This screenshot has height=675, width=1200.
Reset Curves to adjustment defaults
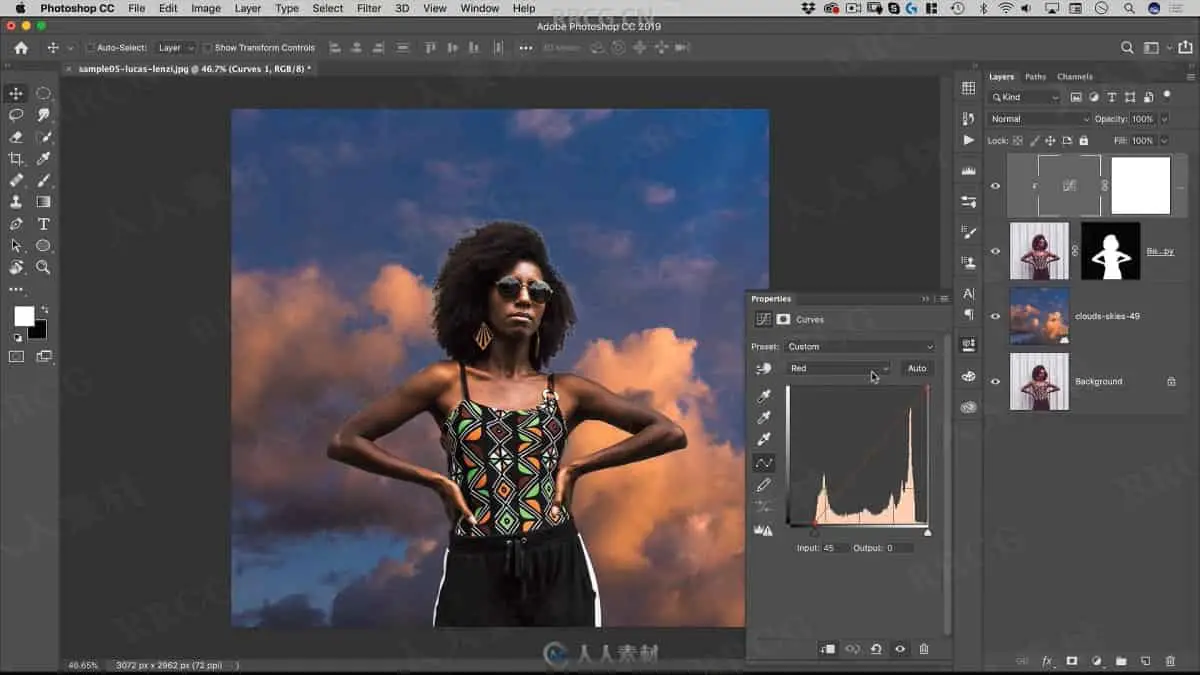(x=876, y=649)
